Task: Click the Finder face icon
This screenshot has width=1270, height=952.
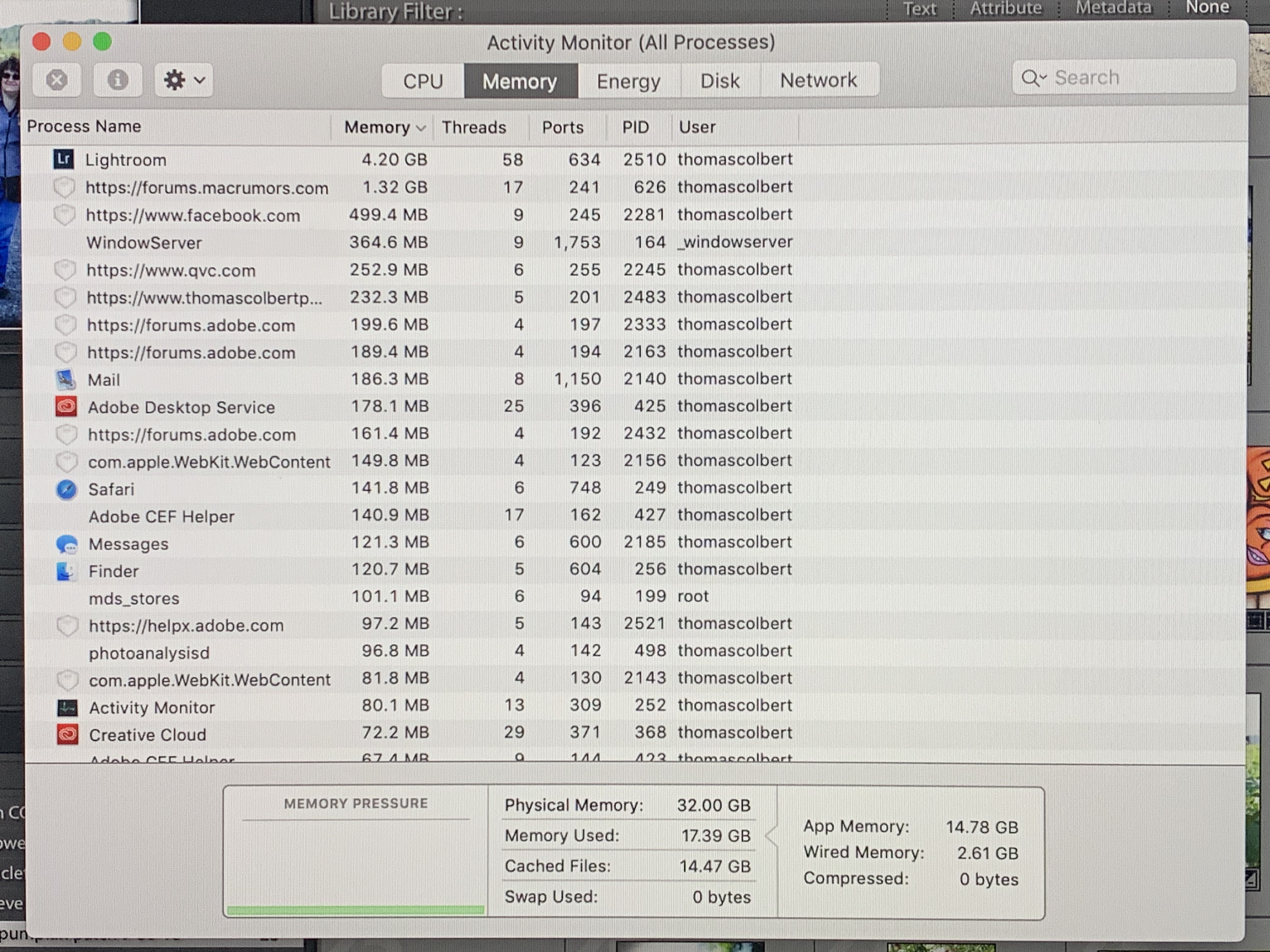Action: point(66,571)
